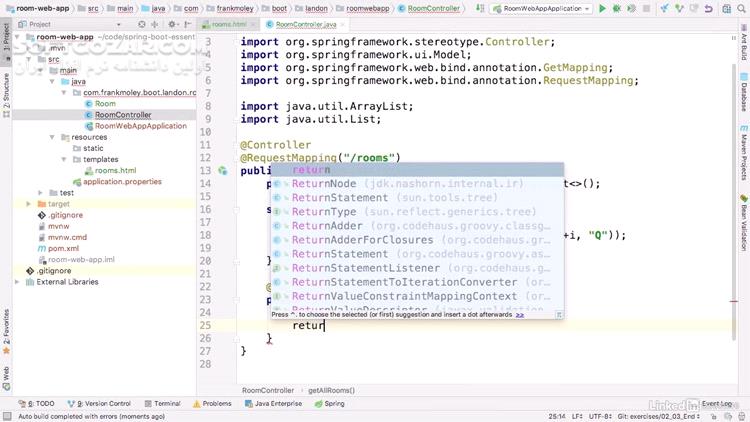Click collapse all icon in Project panel
Image resolution: width=750 pixels, height=422 pixels.
coord(154,24)
